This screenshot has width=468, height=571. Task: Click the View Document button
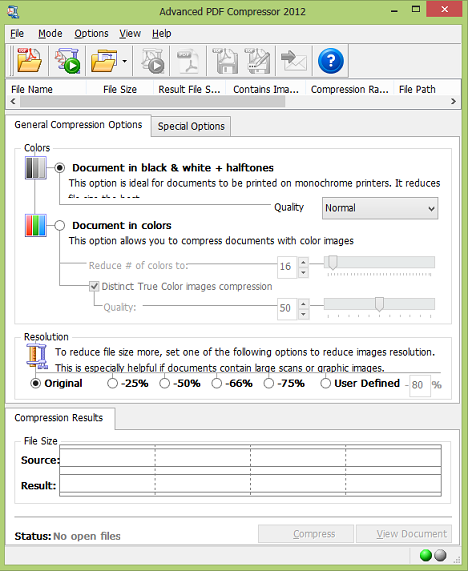point(404,534)
